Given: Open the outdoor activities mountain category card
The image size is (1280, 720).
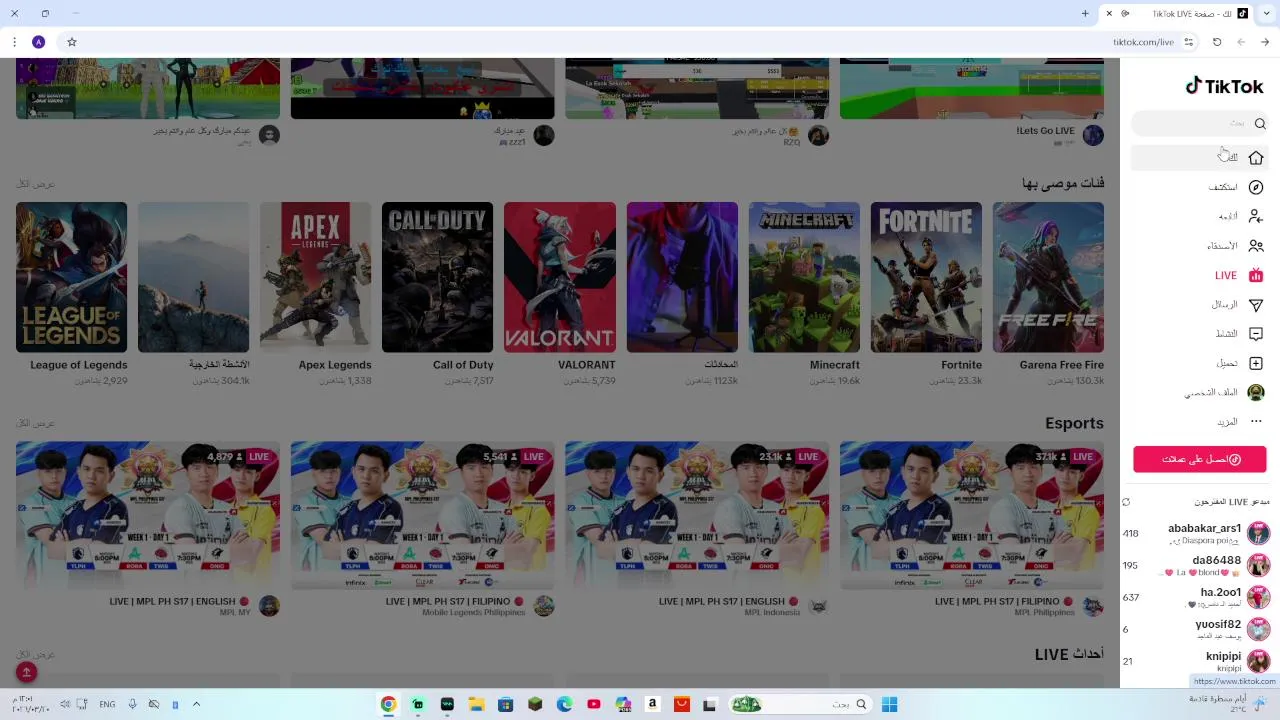Looking at the screenshot, I should point(193,277).
